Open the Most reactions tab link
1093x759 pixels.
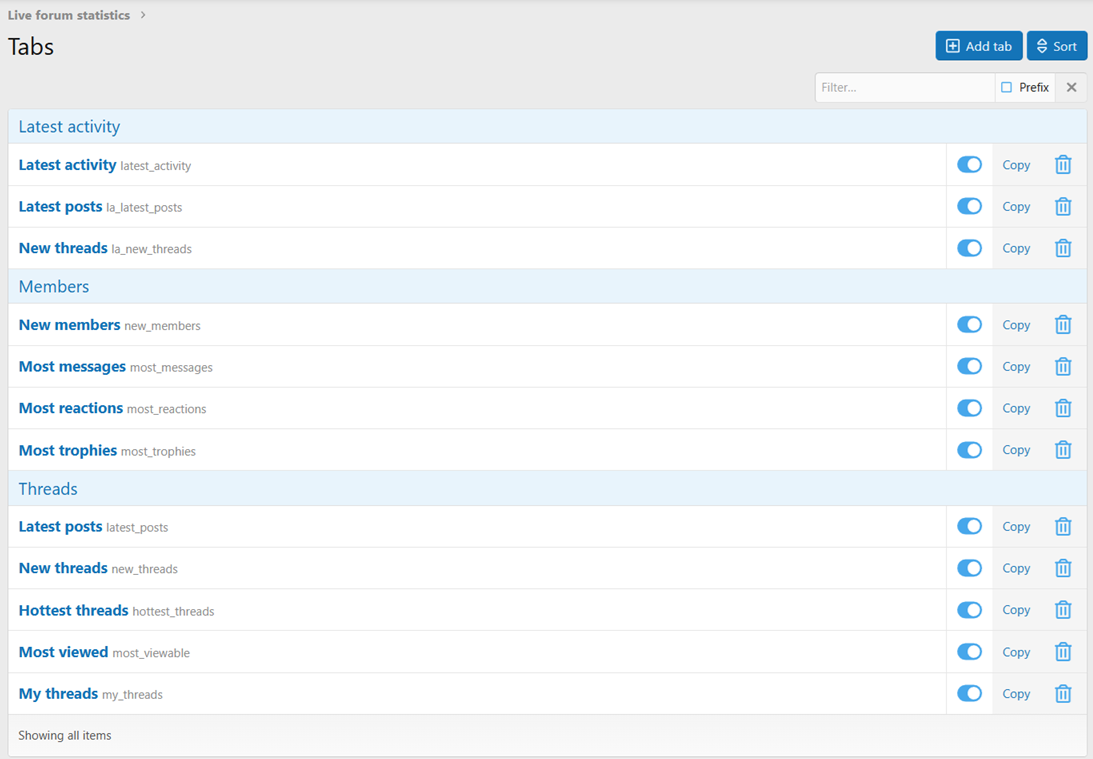click(71, 408)
